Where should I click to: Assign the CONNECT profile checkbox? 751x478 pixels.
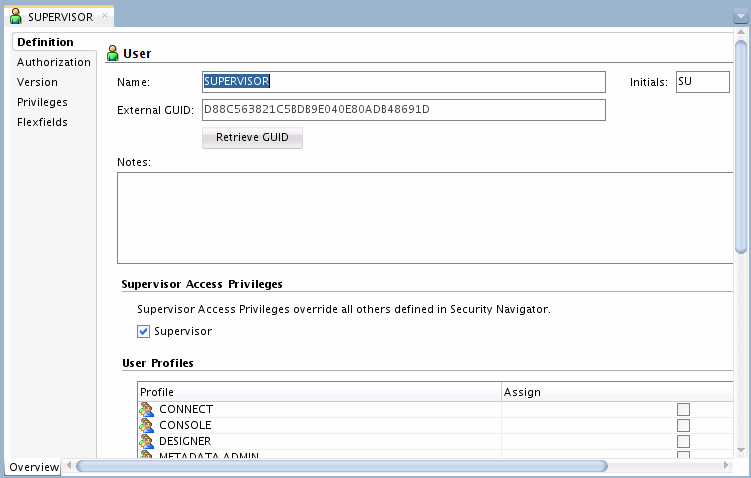point(683,410)
